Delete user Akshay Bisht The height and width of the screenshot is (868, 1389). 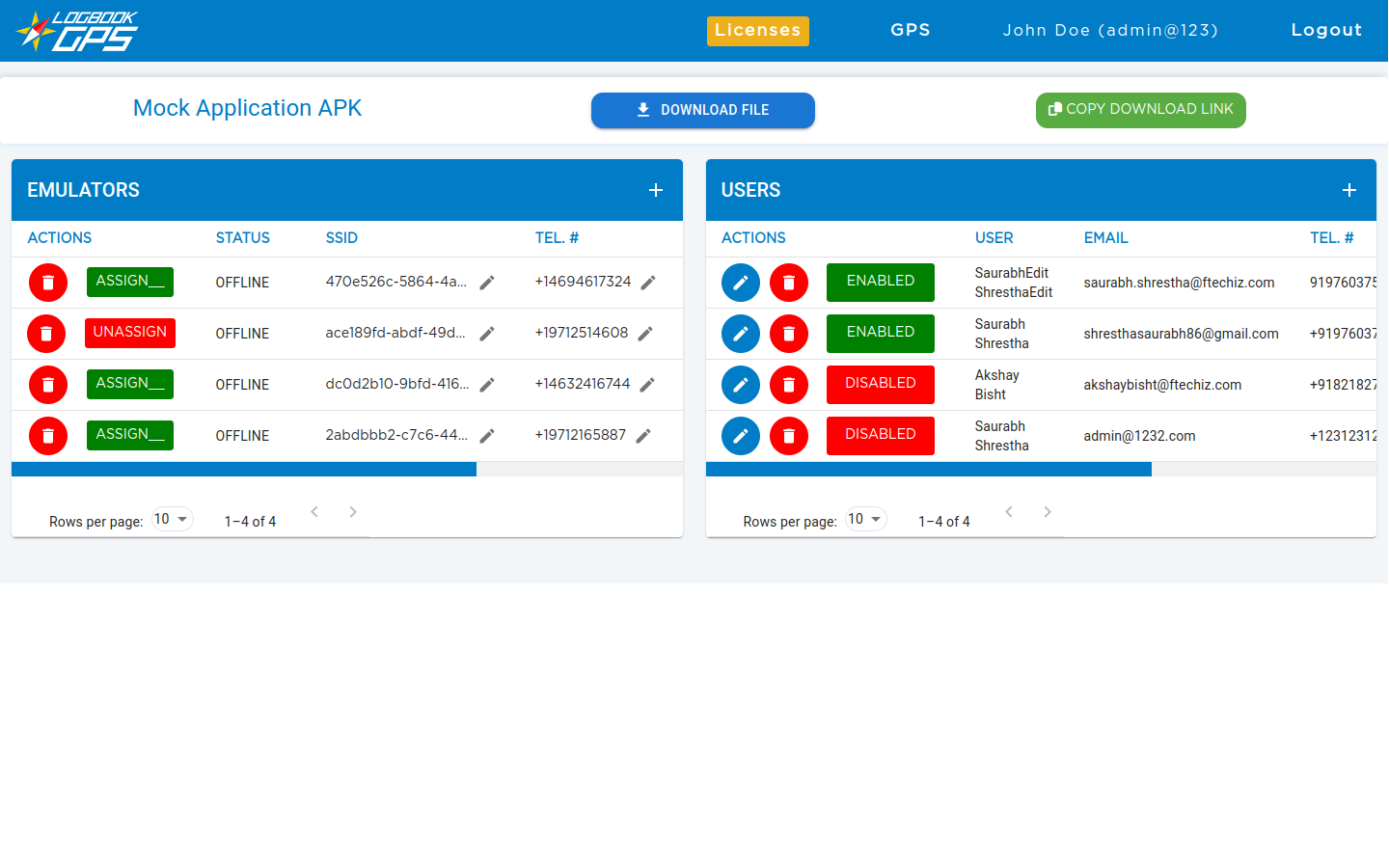click(789, 385)
